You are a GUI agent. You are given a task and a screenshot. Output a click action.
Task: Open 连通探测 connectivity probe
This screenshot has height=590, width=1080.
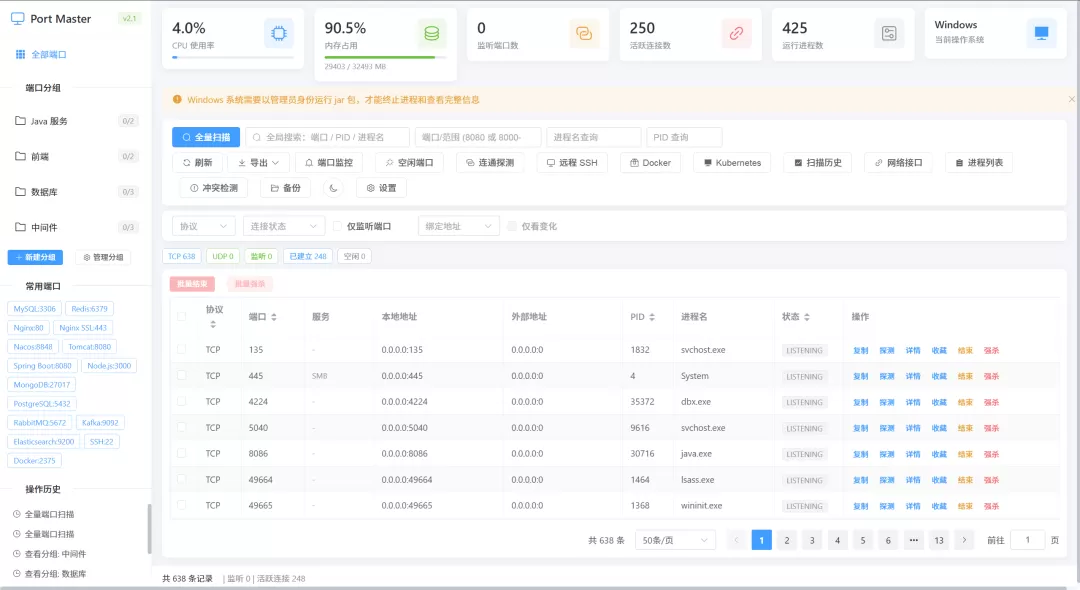click(x=490, y=163)
